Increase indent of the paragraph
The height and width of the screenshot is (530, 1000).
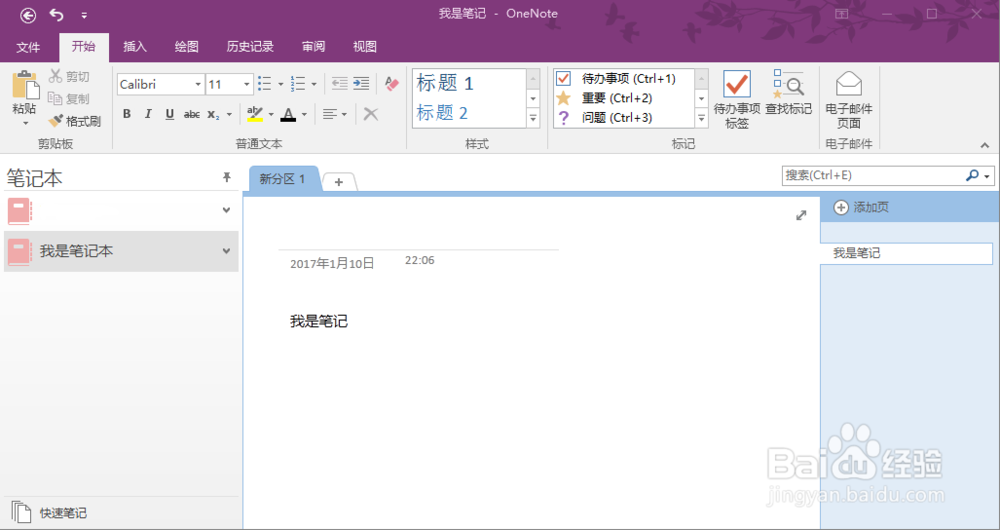coord(361,84)
